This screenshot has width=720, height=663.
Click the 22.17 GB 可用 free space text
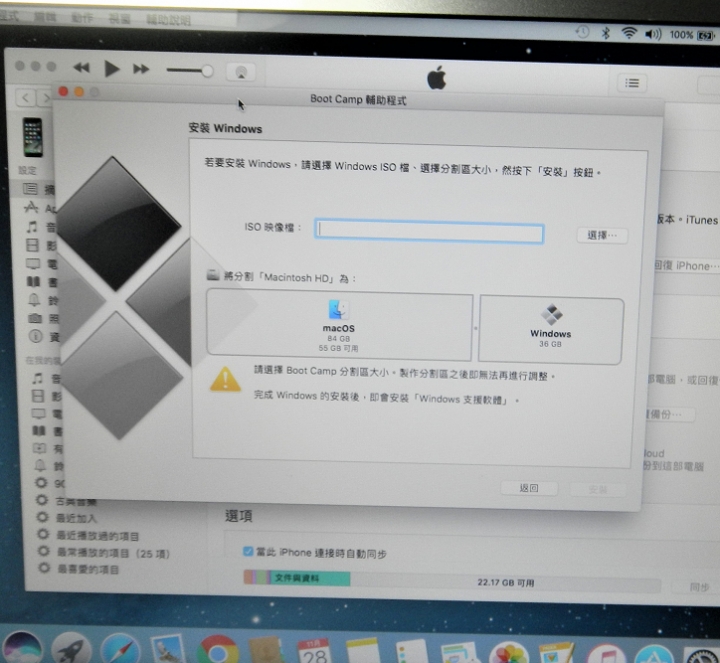[x=506, y=583]
